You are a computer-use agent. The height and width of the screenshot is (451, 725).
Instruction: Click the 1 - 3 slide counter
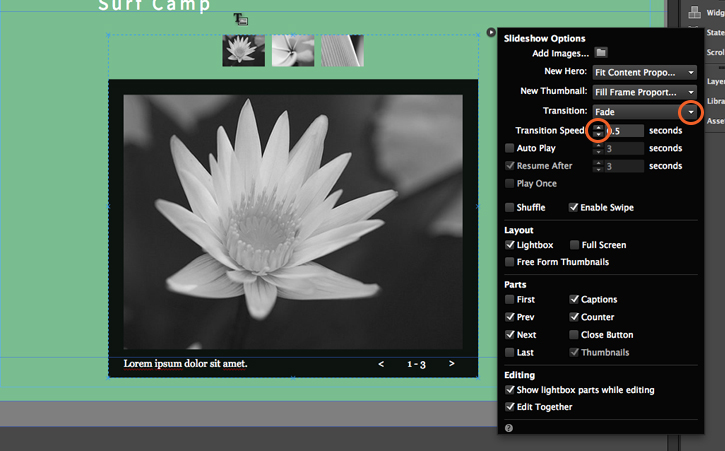[416, 365]
